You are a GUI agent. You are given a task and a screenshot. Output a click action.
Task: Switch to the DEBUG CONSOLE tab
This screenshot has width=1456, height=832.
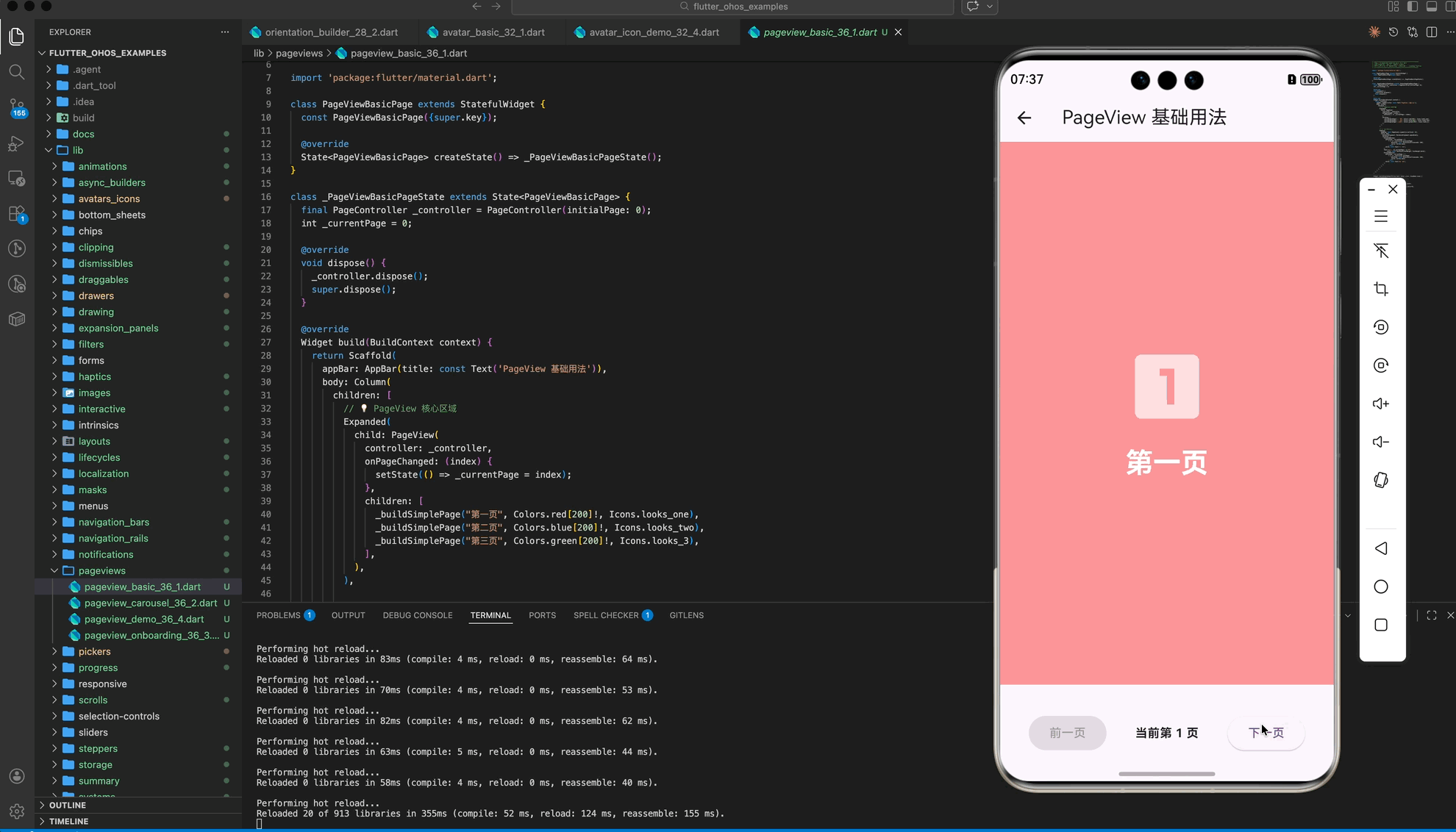pos(417,615)
